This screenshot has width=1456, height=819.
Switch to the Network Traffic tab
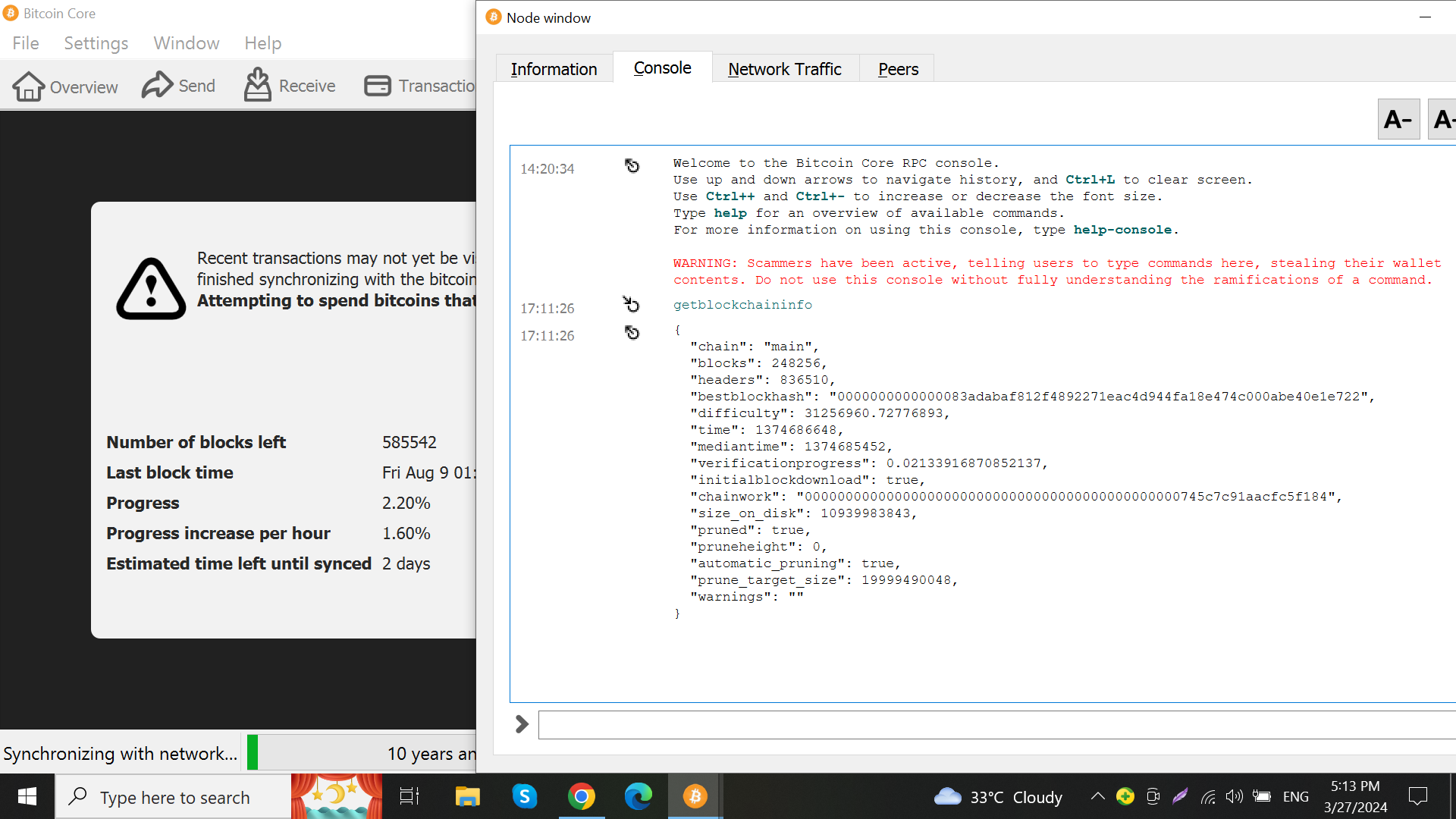pos(785,69)
